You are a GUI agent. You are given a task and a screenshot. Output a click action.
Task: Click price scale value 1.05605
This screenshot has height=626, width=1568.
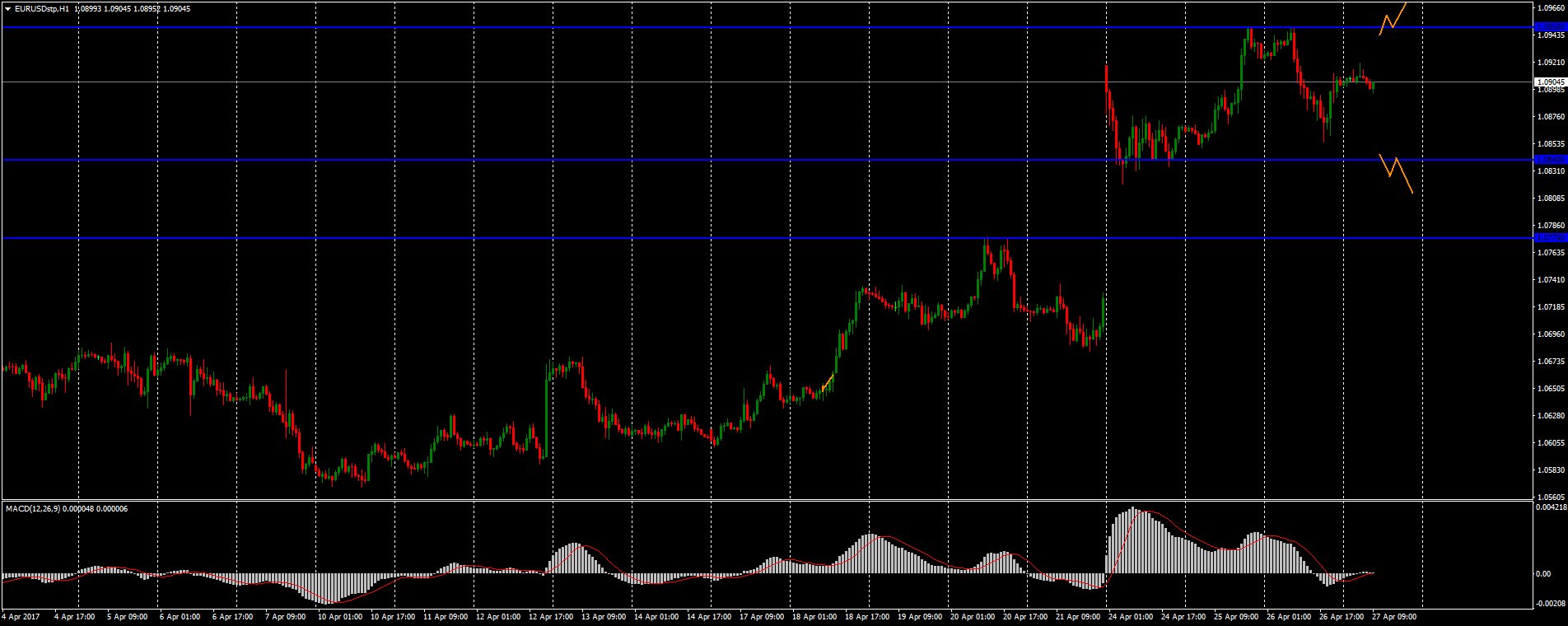pyautogui.click(x=1552, y=498)
